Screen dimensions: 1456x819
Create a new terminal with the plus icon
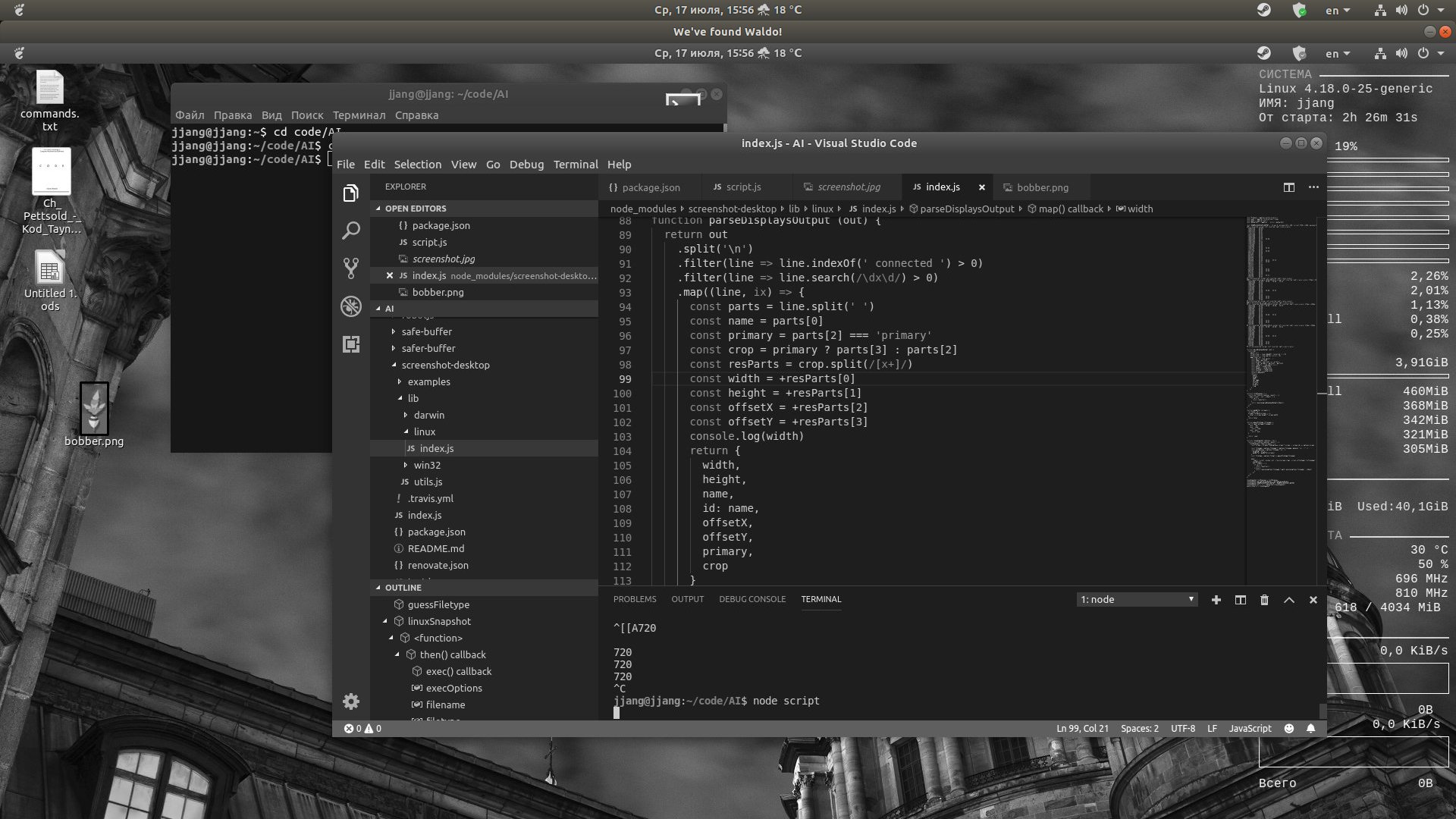click(x=1216, y=599)
